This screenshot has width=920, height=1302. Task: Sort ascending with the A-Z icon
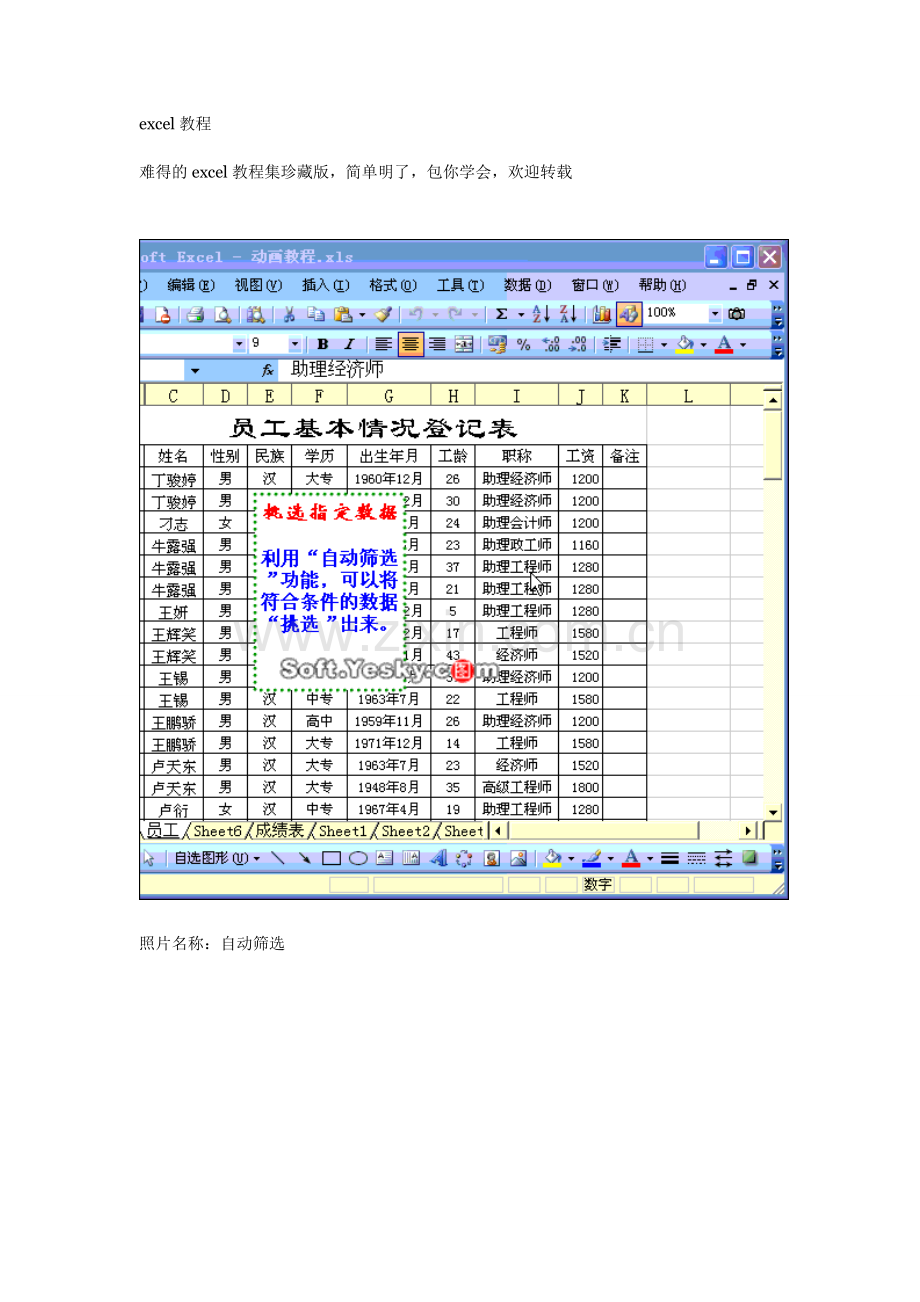(x=541, y=314)
